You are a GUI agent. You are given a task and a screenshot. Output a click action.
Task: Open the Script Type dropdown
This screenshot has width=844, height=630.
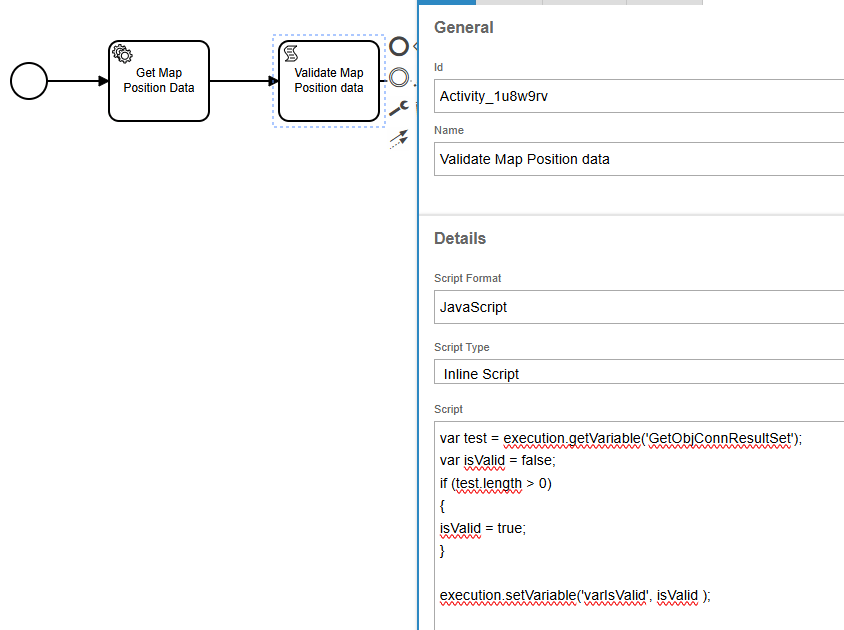640,374
